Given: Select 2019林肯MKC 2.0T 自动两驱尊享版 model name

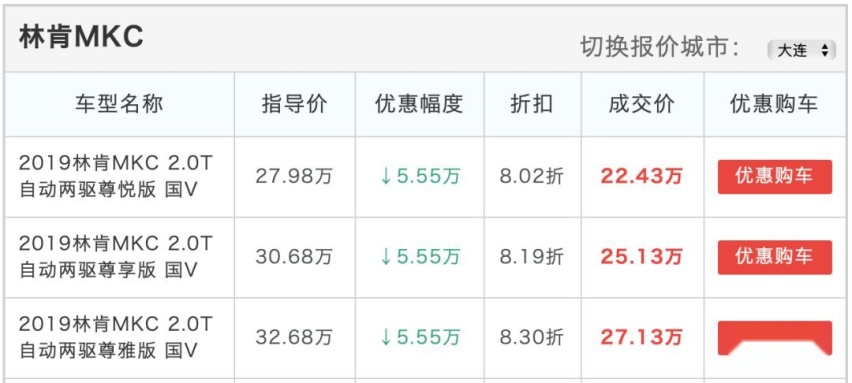Looking at the screenshot, I should (115, 257).
